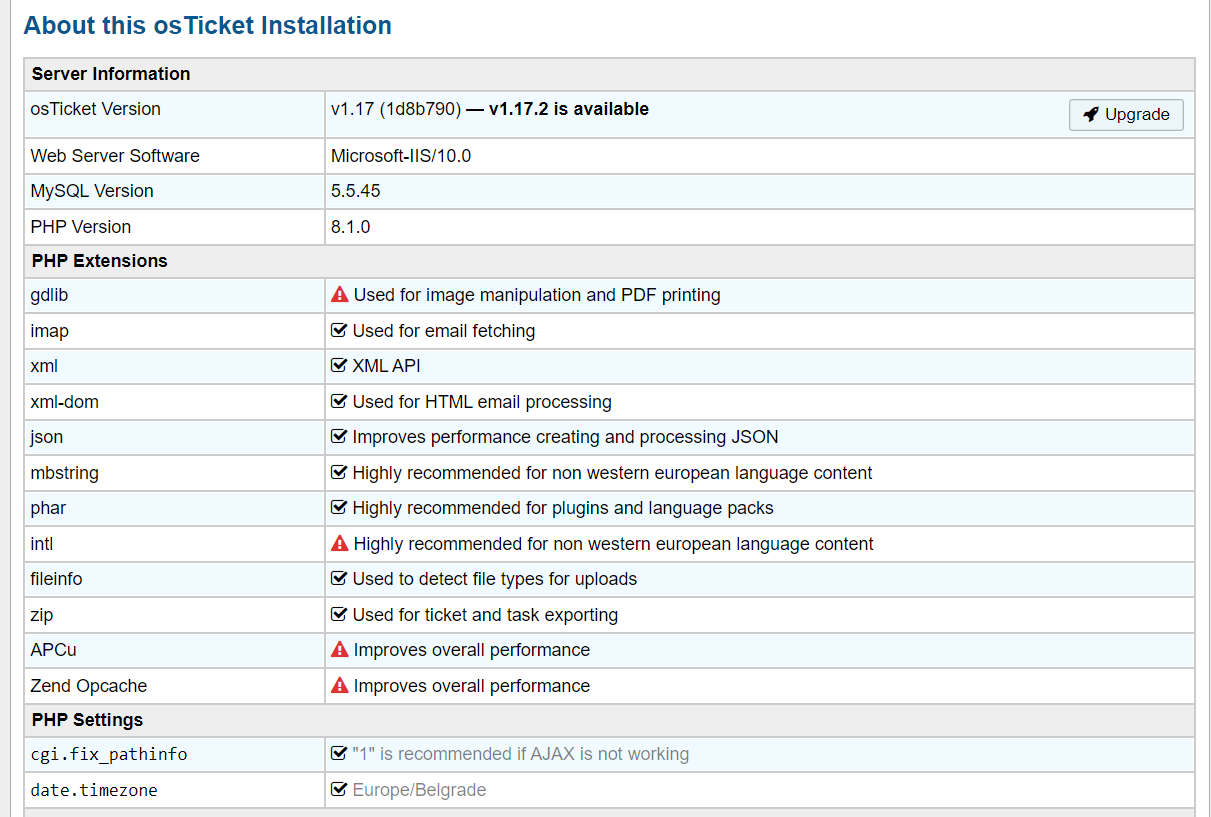
Task: Click the mbstring check mark icon
Action: pos(339,473)
